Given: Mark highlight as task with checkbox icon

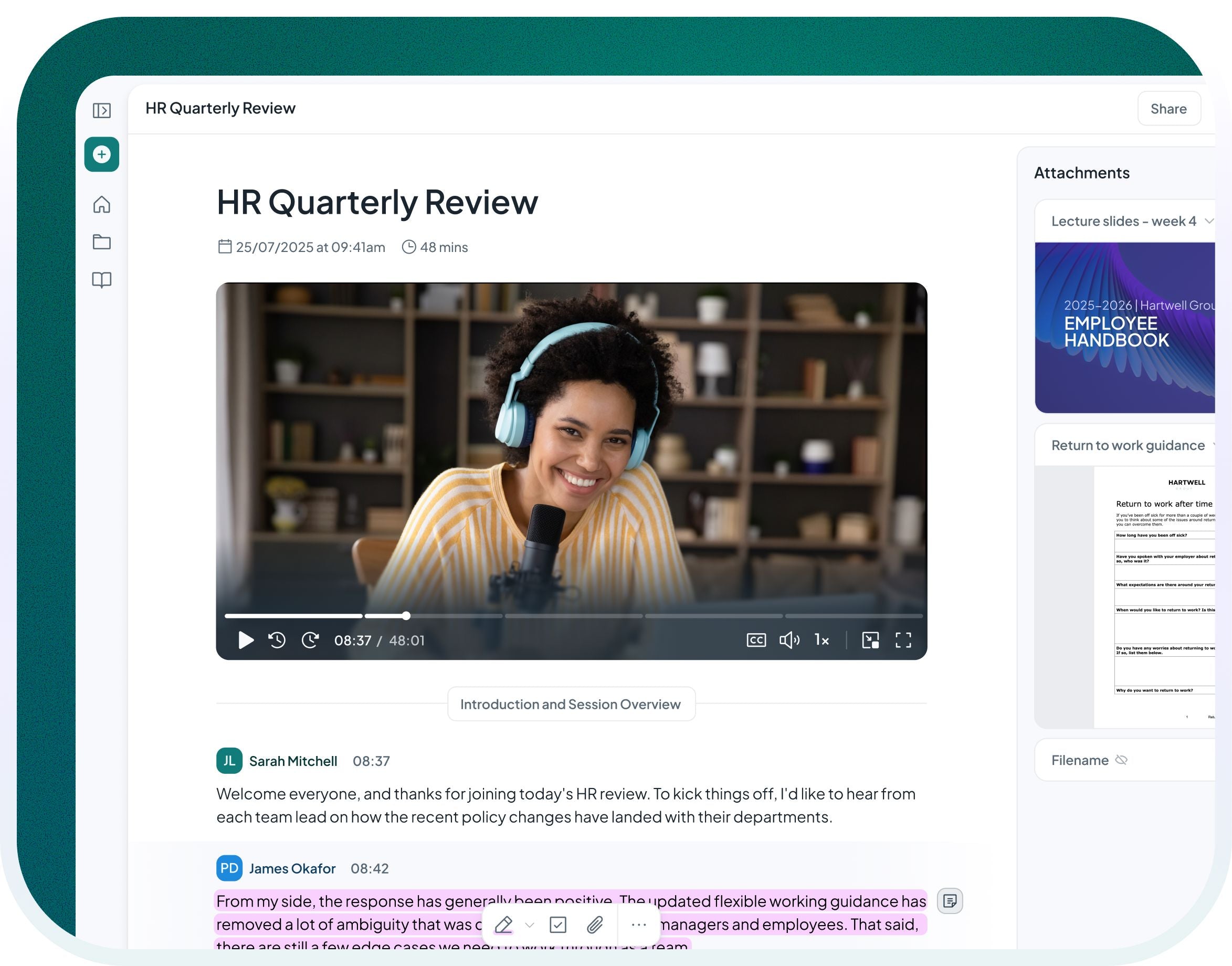Looking at the screenshot, I should (x=558, y=925).
